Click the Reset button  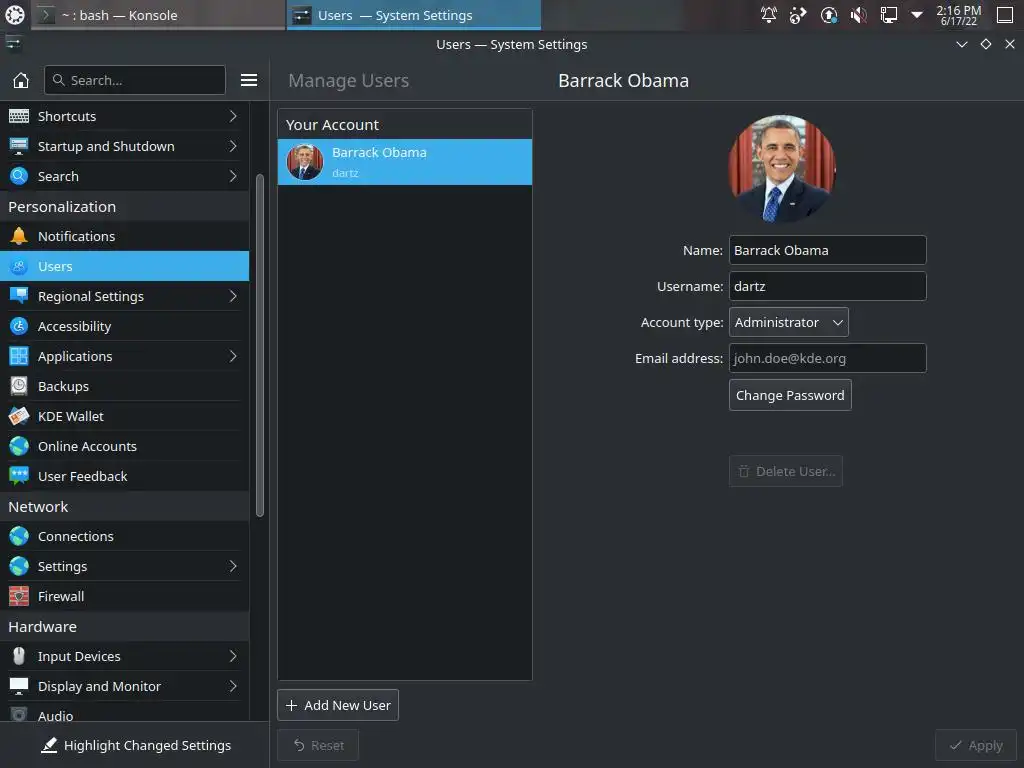point(318,745)
